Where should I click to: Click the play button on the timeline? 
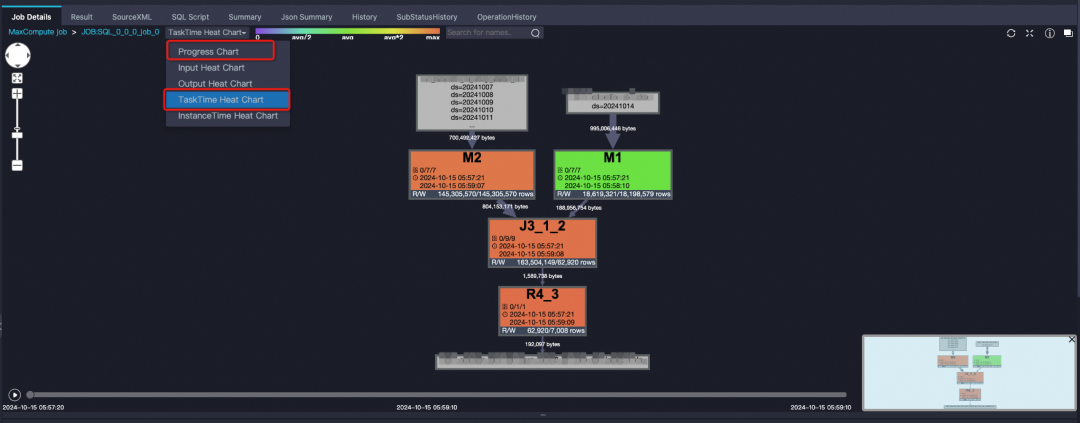click(14, 395)
